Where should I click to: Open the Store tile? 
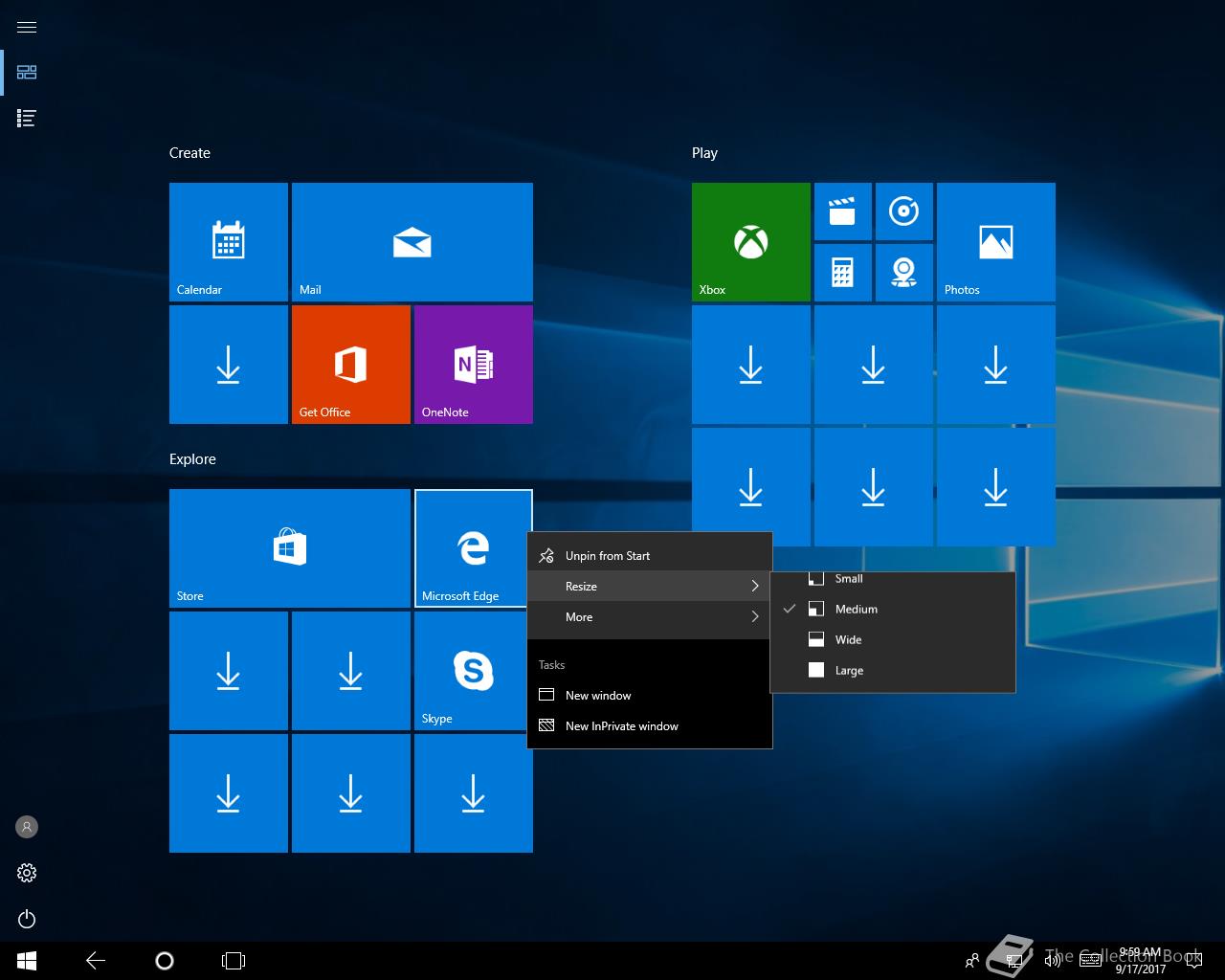pyautogui.click(x=290, y=548)
